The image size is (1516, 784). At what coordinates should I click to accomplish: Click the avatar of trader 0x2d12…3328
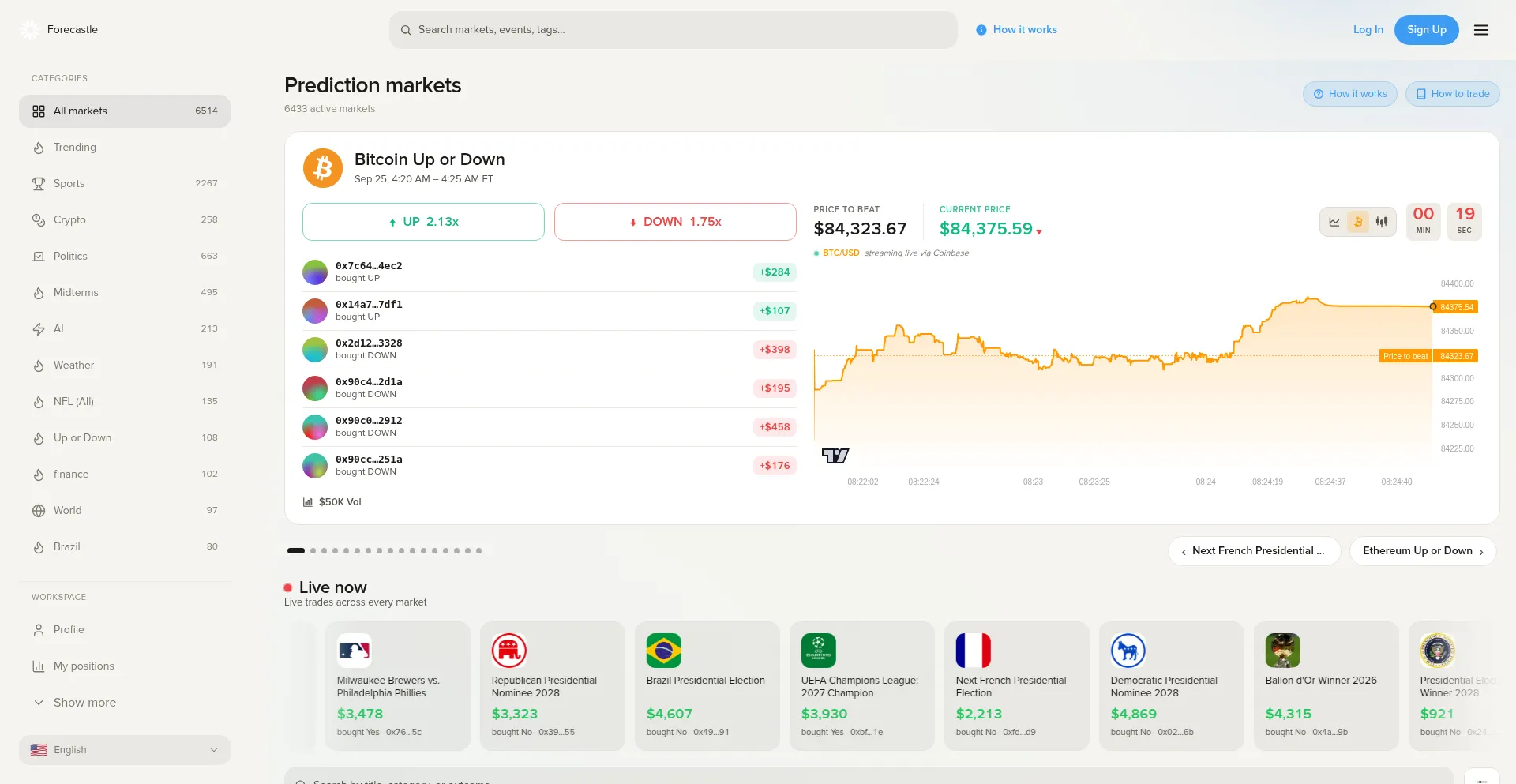pos(315,350)
